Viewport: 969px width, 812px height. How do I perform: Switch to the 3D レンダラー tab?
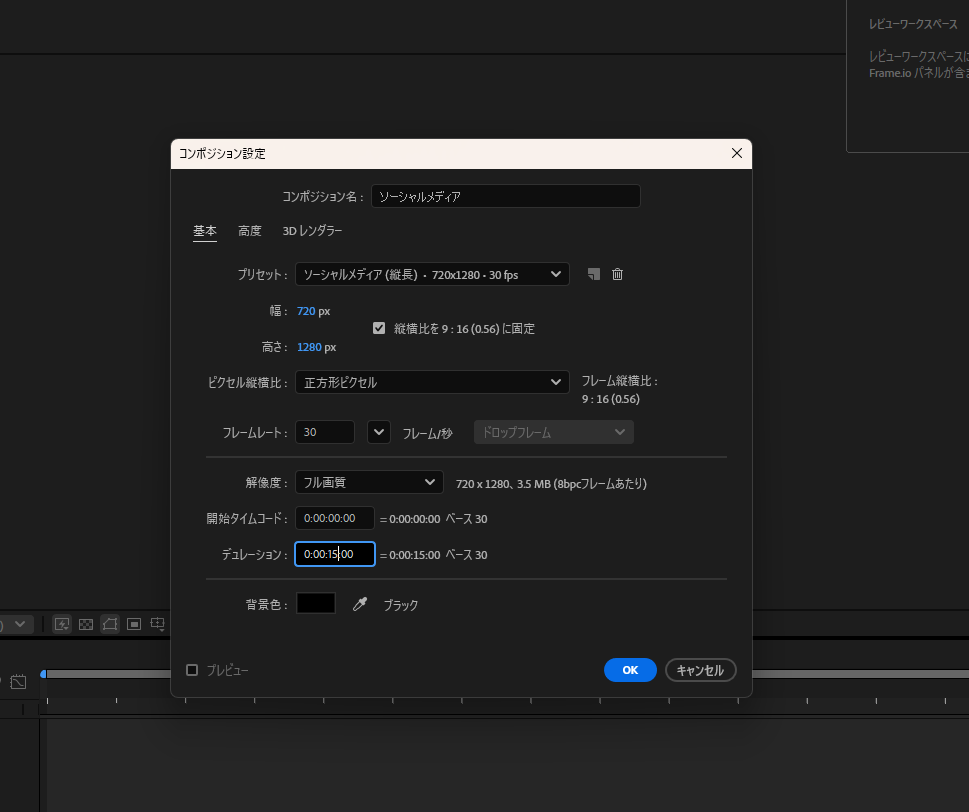(312, 231)
